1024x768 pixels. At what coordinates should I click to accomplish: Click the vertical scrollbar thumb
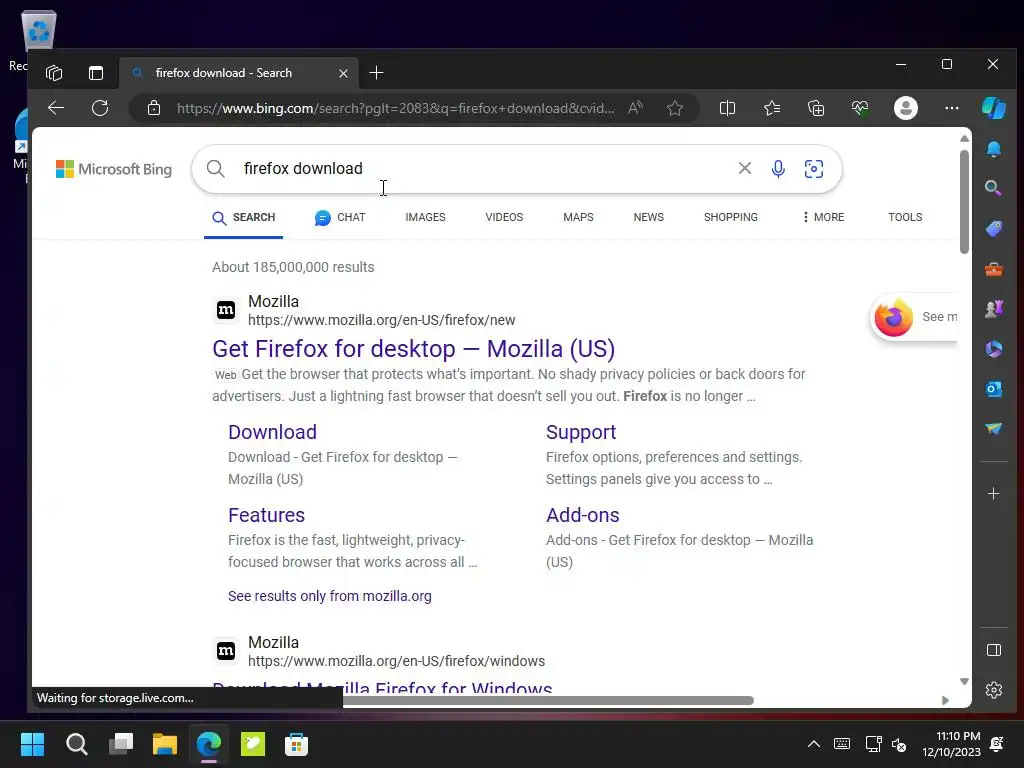[965, 202]
